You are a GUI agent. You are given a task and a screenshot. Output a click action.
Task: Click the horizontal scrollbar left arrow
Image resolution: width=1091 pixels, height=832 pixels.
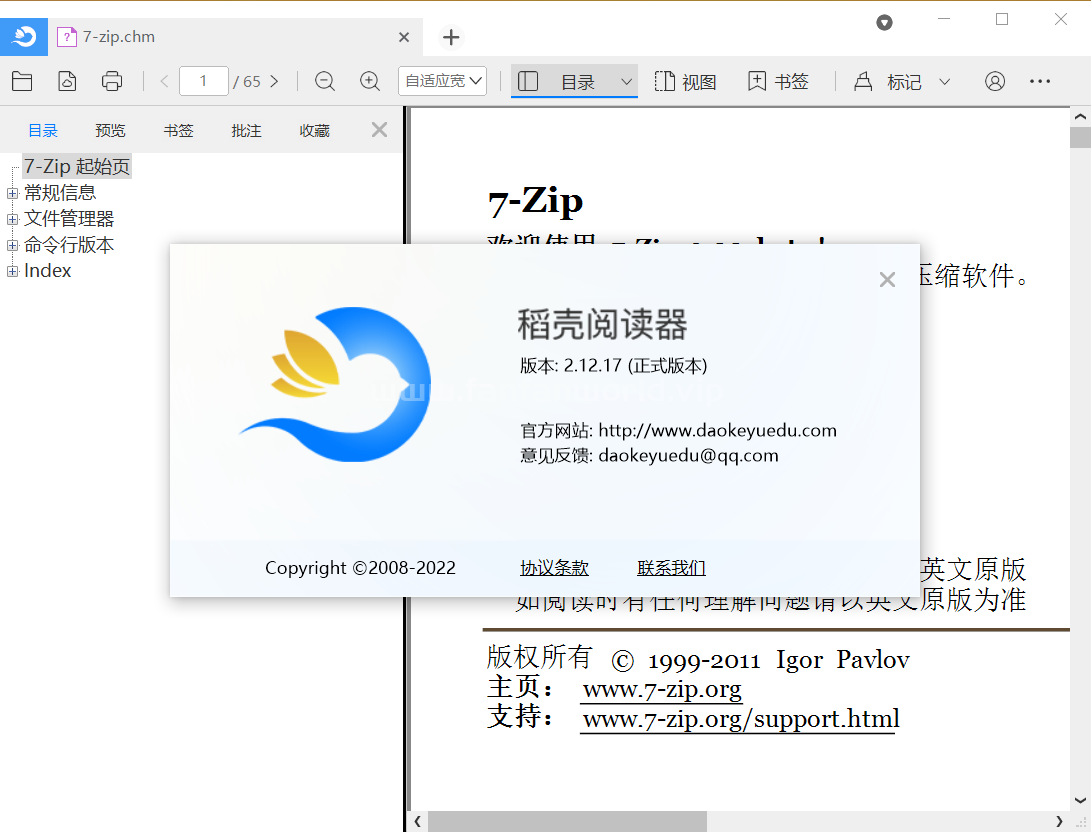pos(417,822)
